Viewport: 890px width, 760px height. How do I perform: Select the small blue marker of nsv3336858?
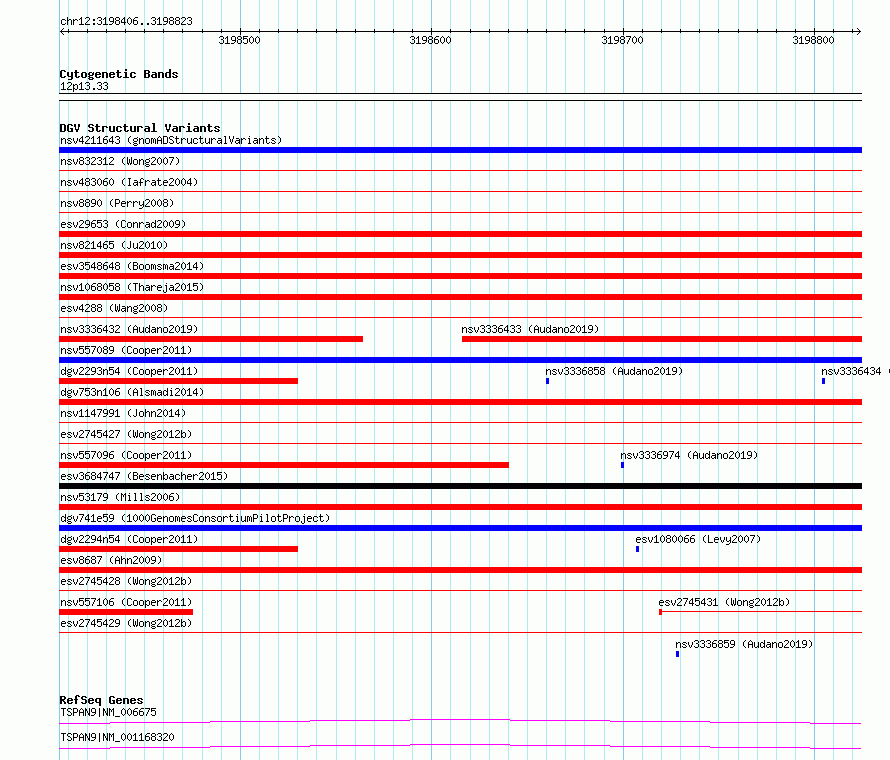click(547, 381)
